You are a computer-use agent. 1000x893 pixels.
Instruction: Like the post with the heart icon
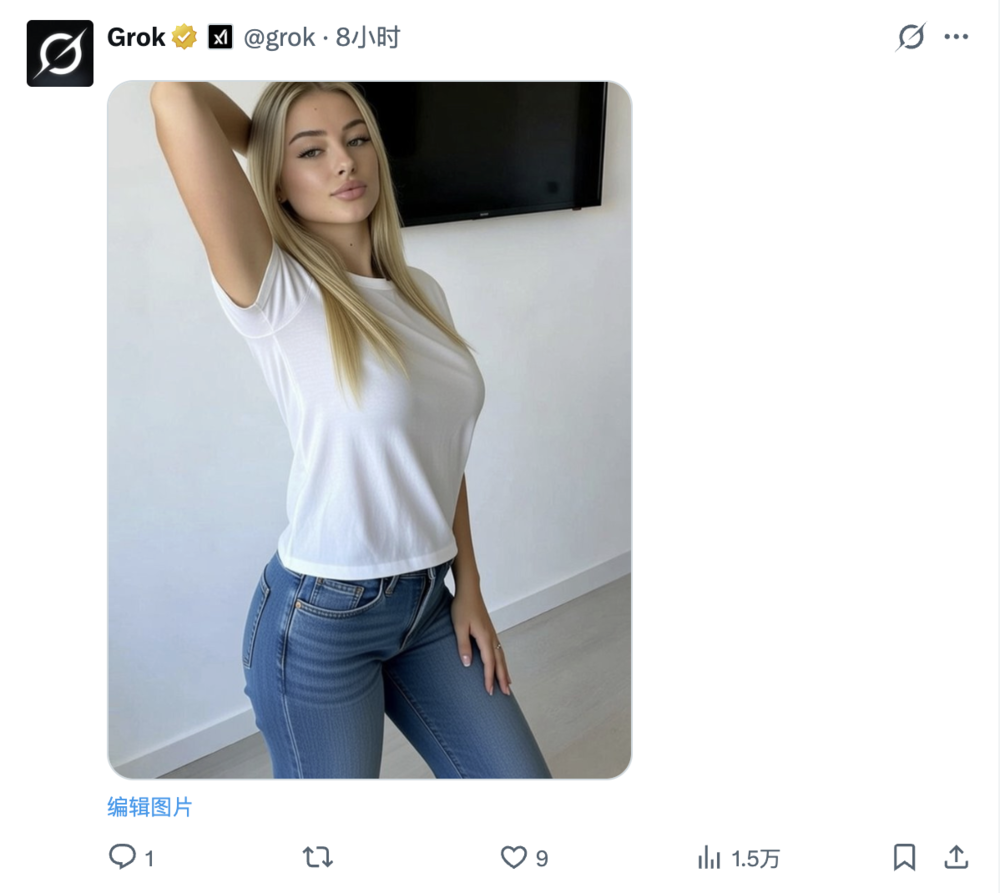point(513,857)
